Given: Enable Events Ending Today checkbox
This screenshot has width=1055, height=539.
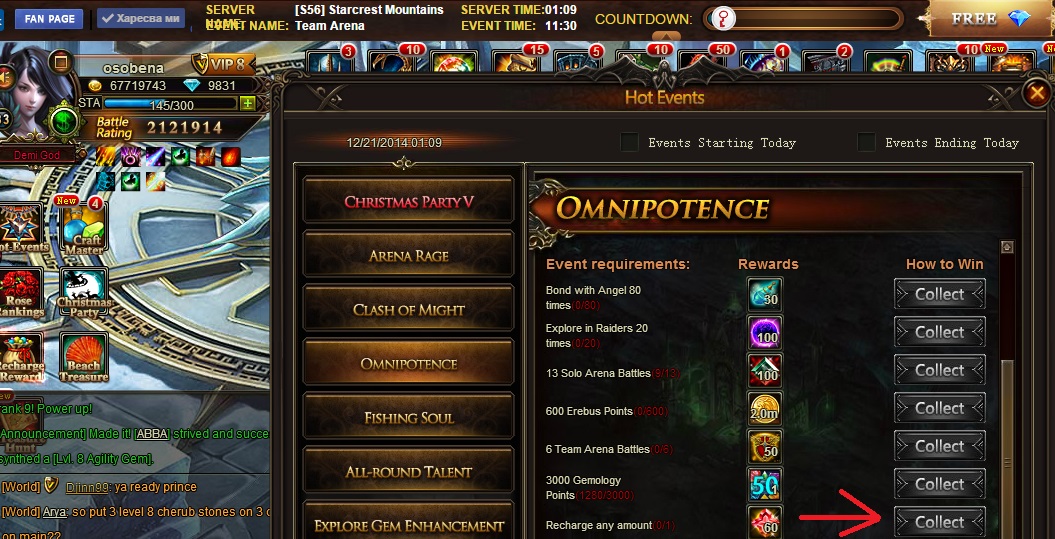Looking at the screenshot, I should pyautogui.click(x=866, y=142).
